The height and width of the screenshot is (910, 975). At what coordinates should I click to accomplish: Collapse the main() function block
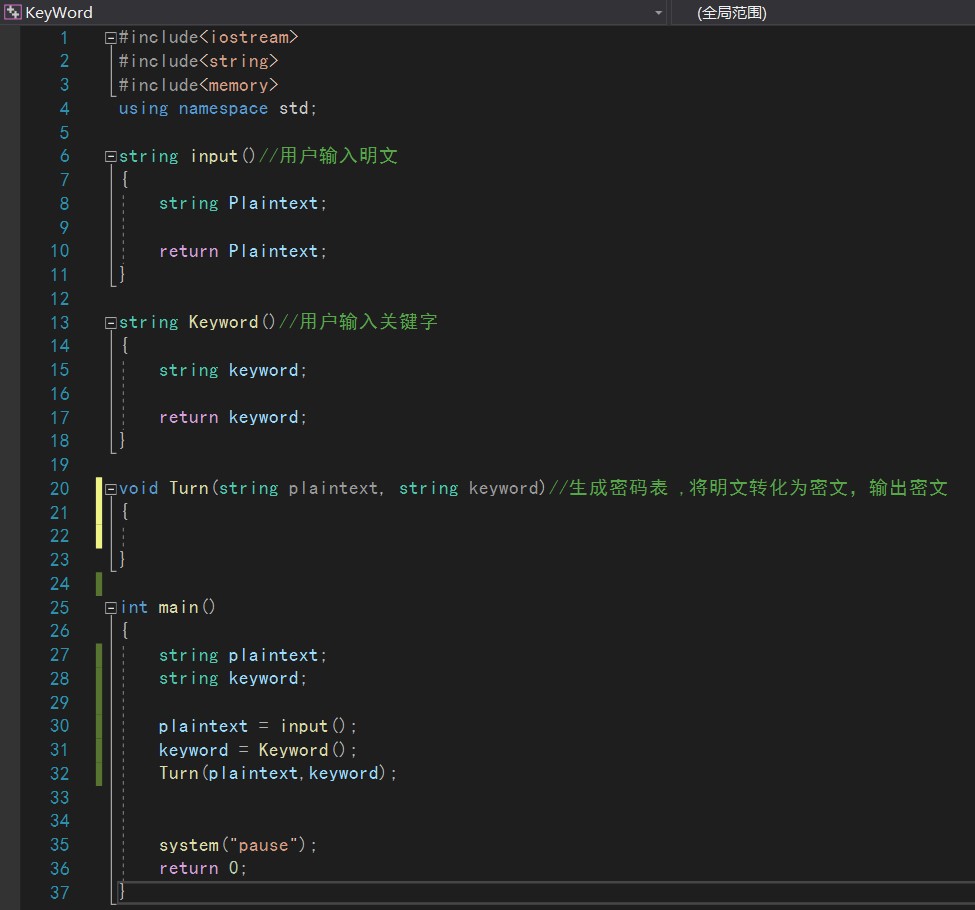coord(111,608)
